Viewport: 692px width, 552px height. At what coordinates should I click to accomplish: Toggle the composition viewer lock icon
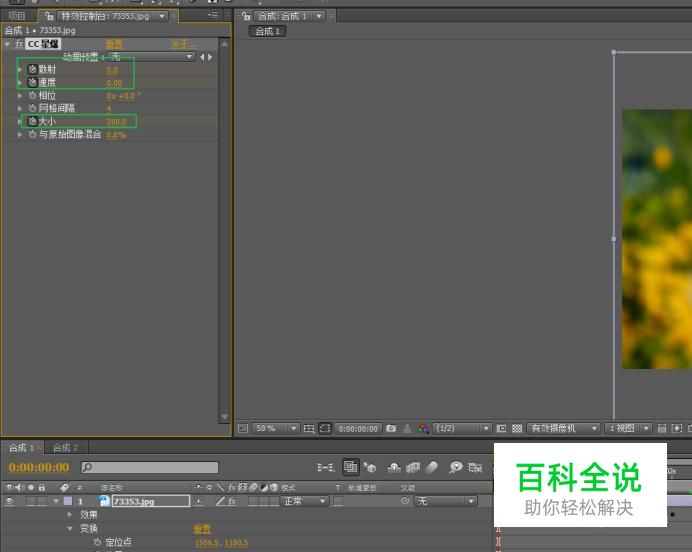click(246, 16)
